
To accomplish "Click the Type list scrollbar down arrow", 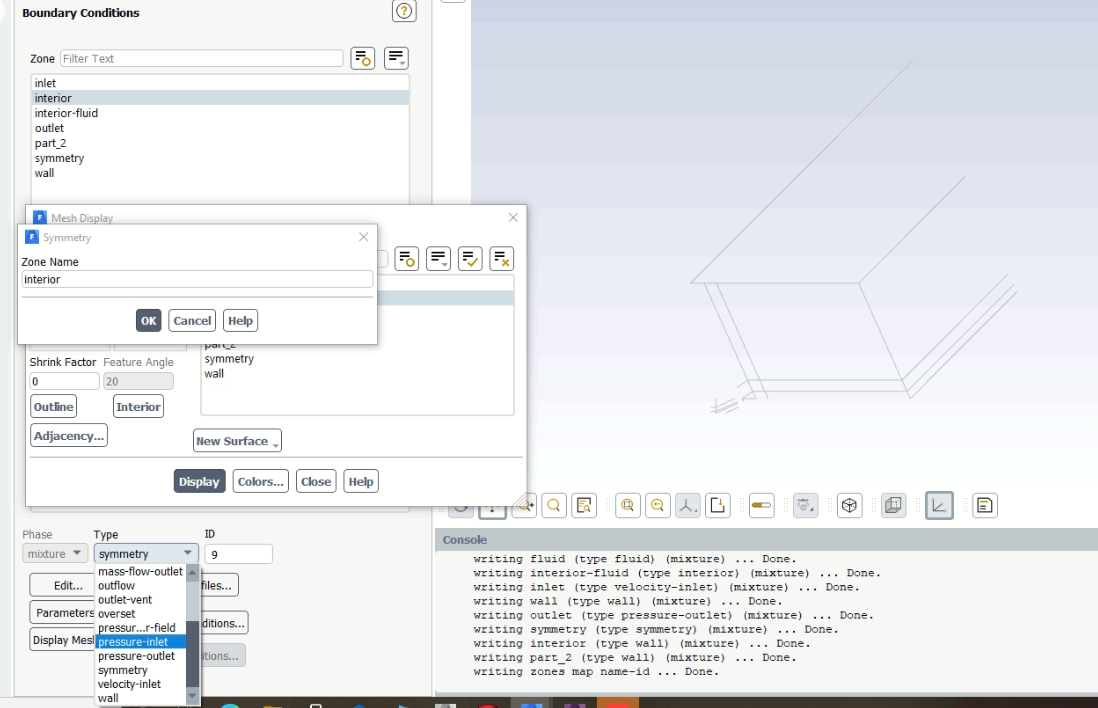I will coord(193,696).
